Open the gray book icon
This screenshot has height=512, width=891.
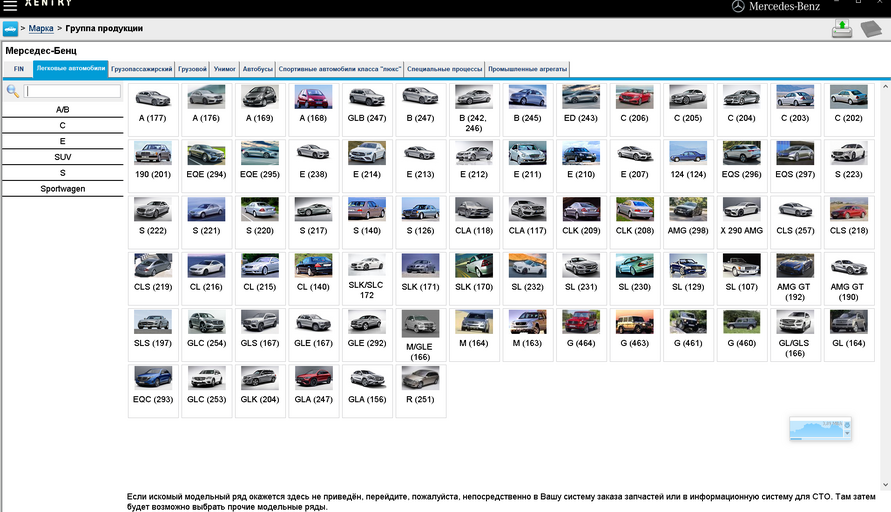871,28
